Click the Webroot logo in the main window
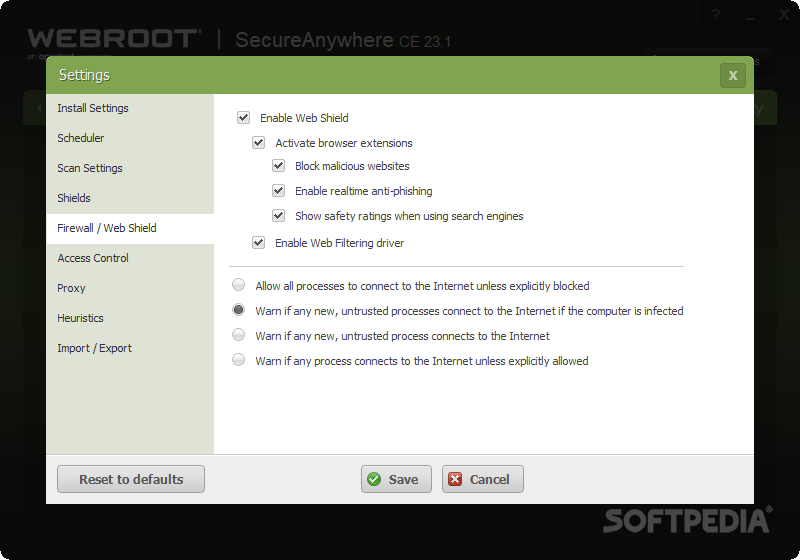This screenshot has width=800, height=560. (x=114, y=39)
